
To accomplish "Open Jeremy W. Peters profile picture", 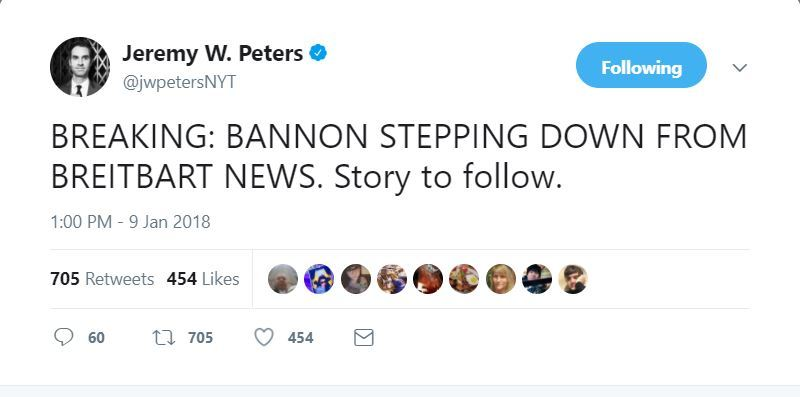I will click(x=80, y=67).
